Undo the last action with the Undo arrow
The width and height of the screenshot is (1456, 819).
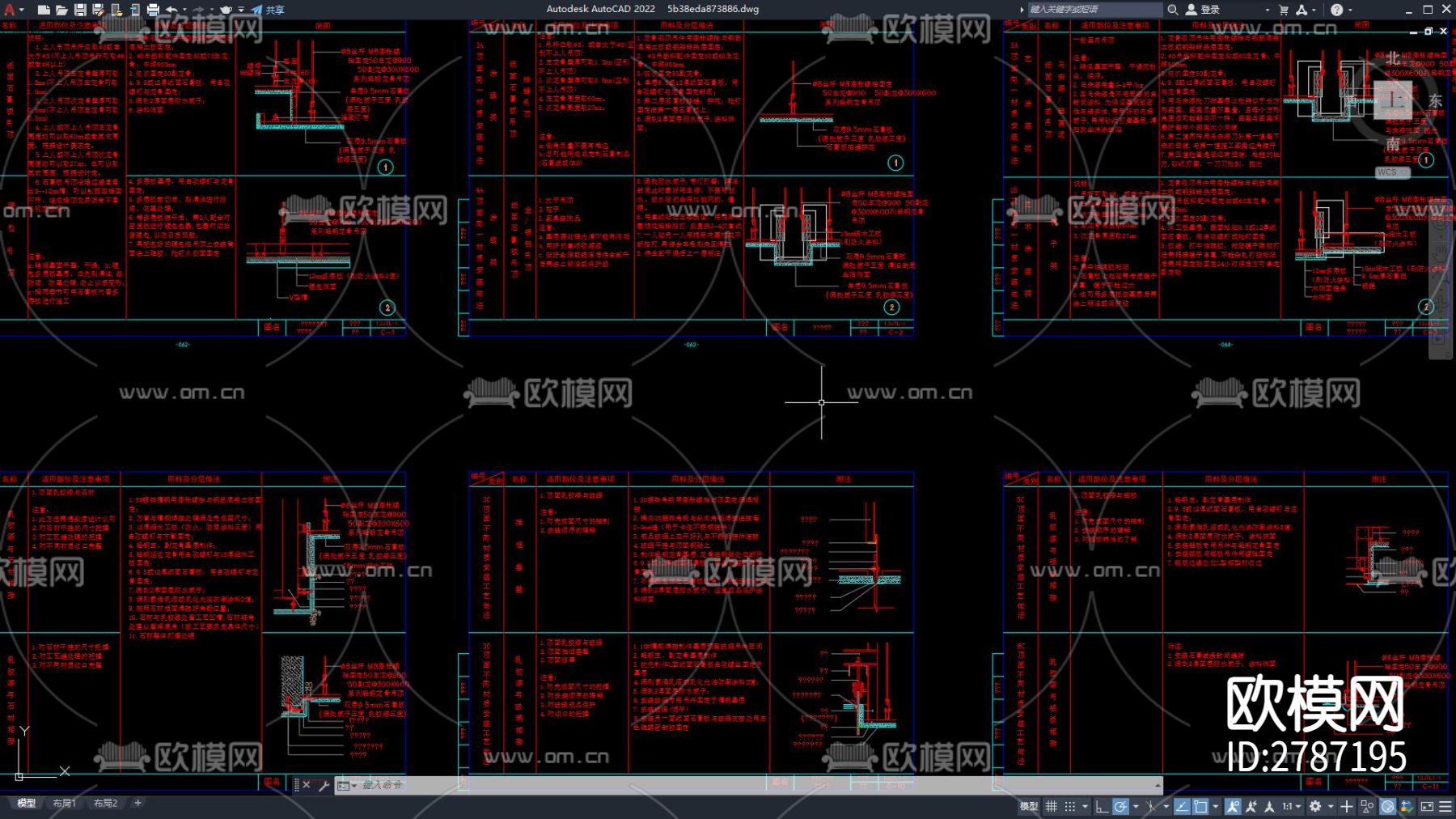[x=171, y=10]
